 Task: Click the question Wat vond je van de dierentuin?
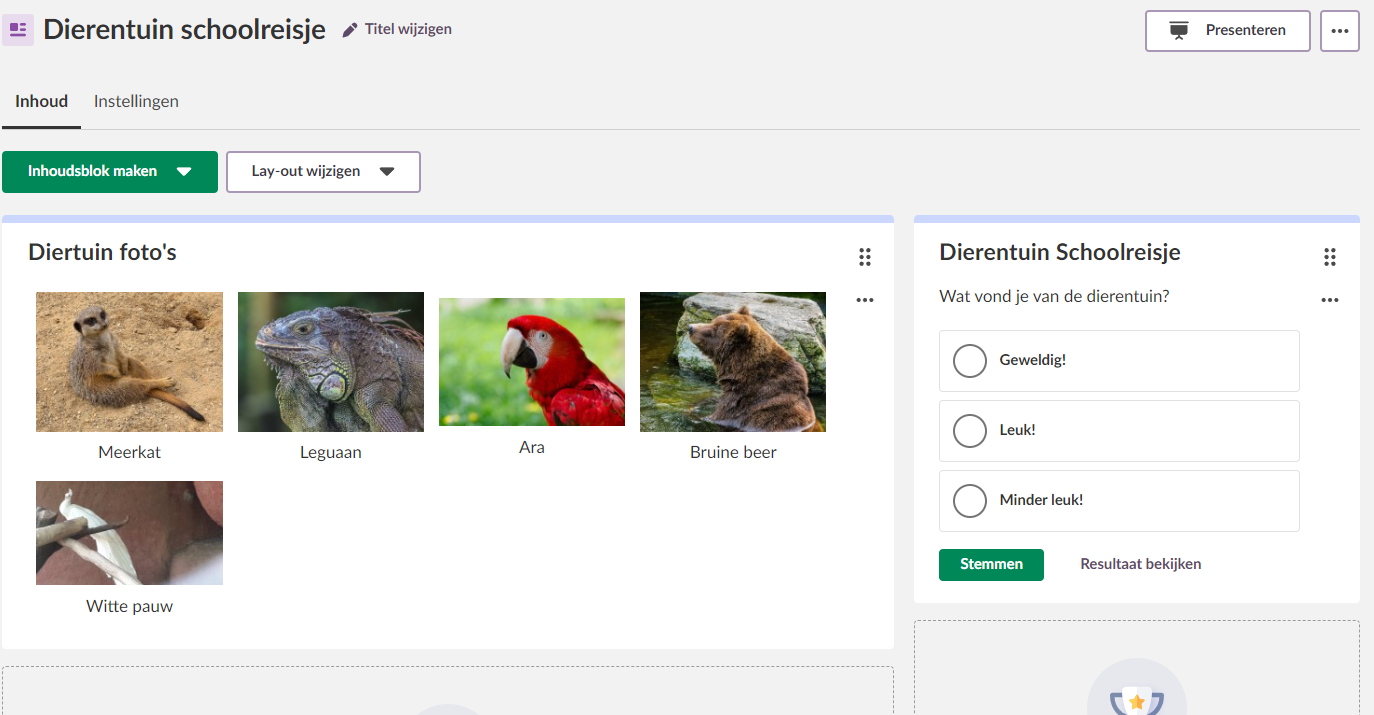1054,297
